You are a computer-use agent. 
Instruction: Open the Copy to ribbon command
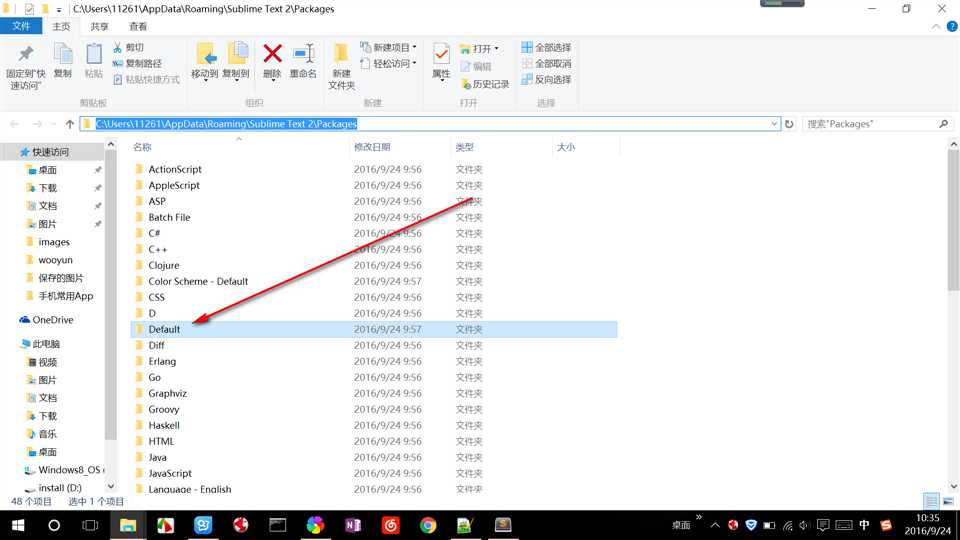tap(236, 61)
